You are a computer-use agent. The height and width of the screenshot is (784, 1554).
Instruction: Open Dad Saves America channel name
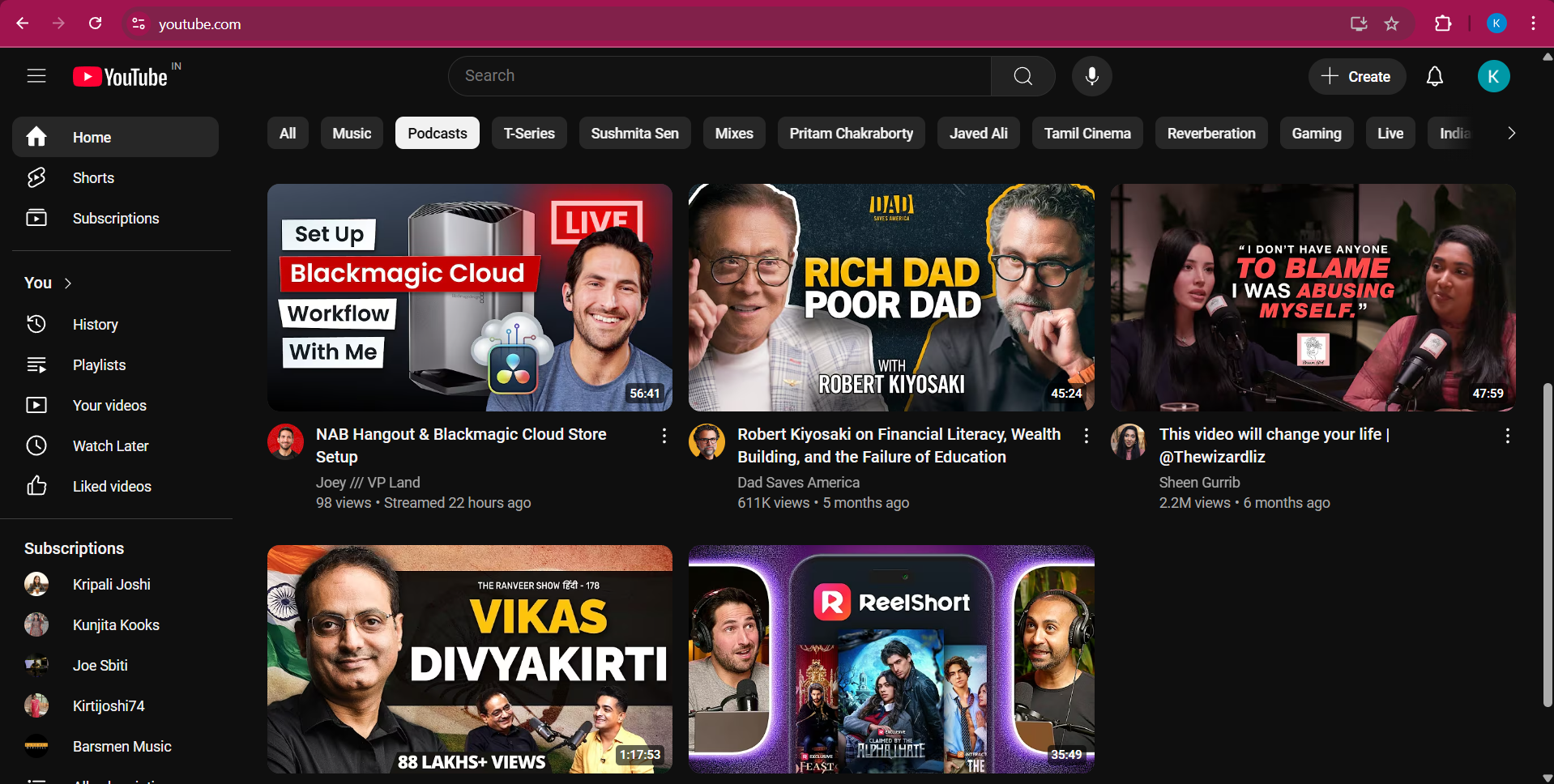point(798,482)
